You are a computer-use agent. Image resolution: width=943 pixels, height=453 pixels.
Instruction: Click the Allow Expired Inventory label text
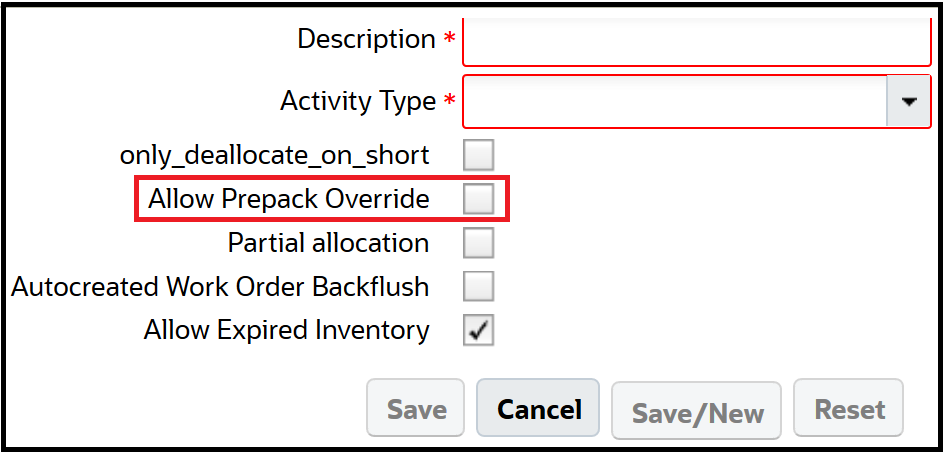click(x=286, y=331)
